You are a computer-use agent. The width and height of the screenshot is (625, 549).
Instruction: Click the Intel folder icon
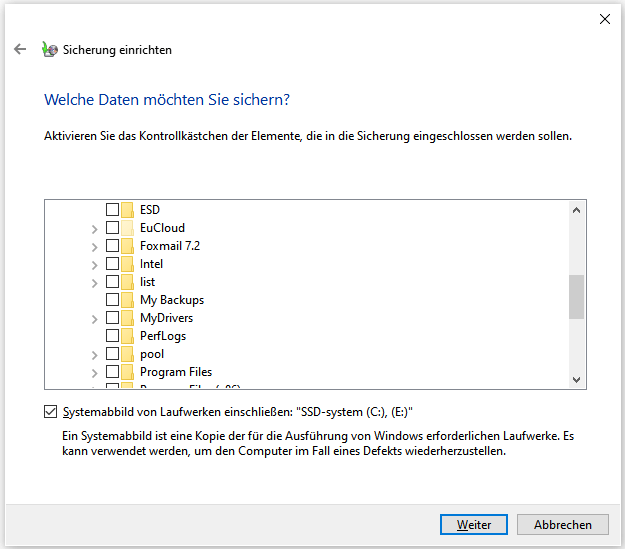(x=127, y=264)
